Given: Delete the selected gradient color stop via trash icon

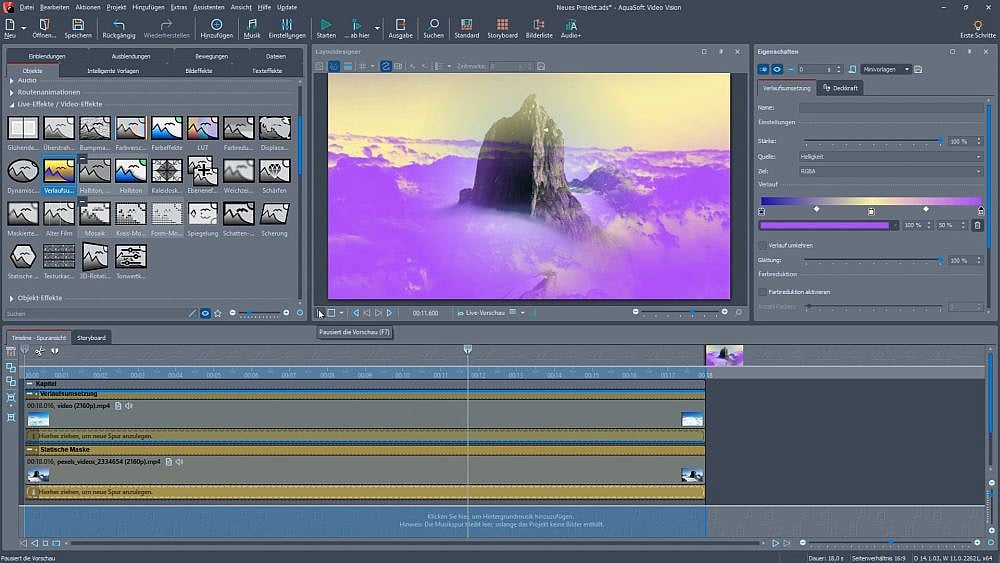Looking at the screenshot, I should point(977,226).
